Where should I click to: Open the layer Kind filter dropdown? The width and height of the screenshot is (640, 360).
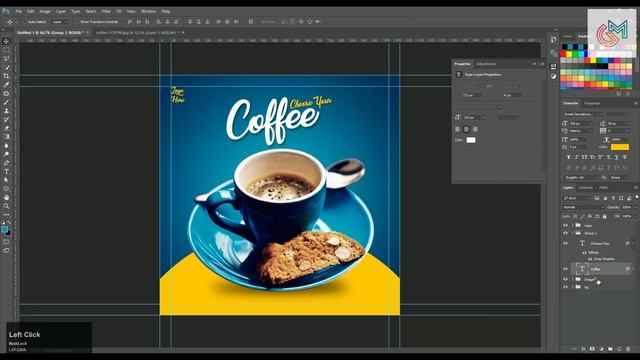coord(576,198)
